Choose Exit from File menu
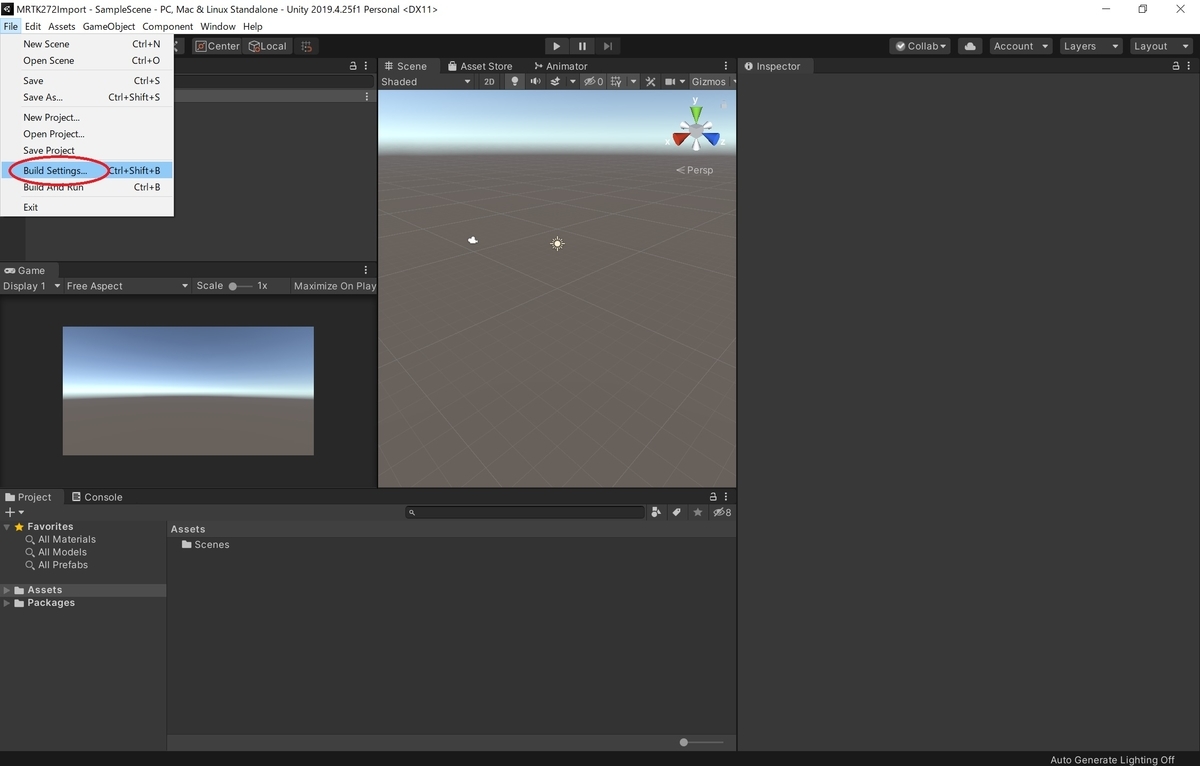 point(87,207)
